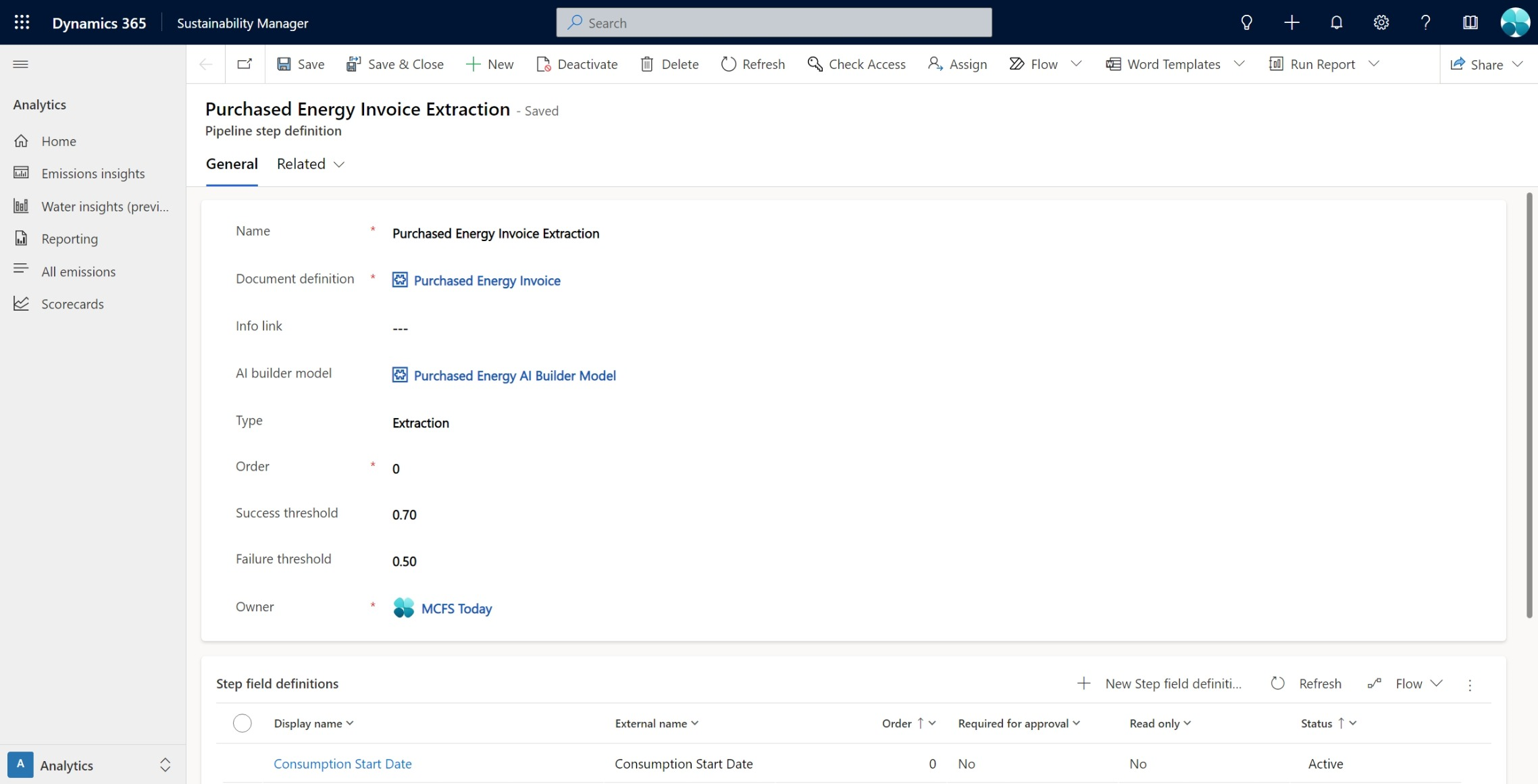Click Run Report
Screen dimensions: 1538x784
(x=1312, y=64)
